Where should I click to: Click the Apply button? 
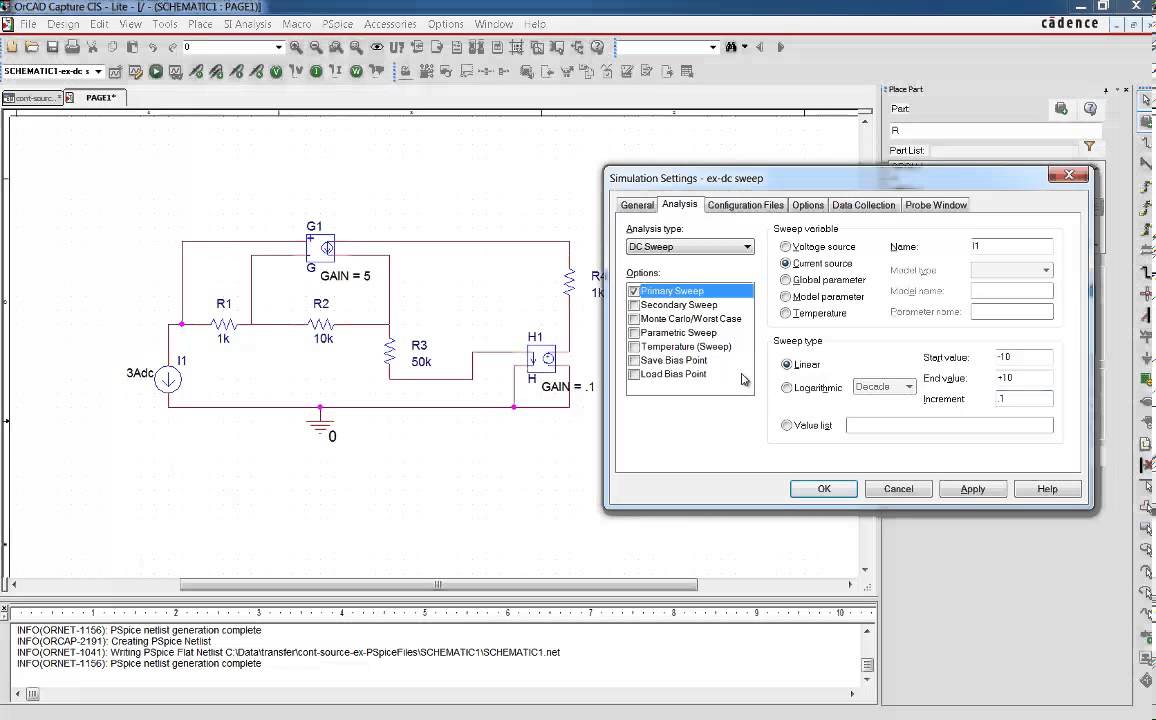pos(972,489)
